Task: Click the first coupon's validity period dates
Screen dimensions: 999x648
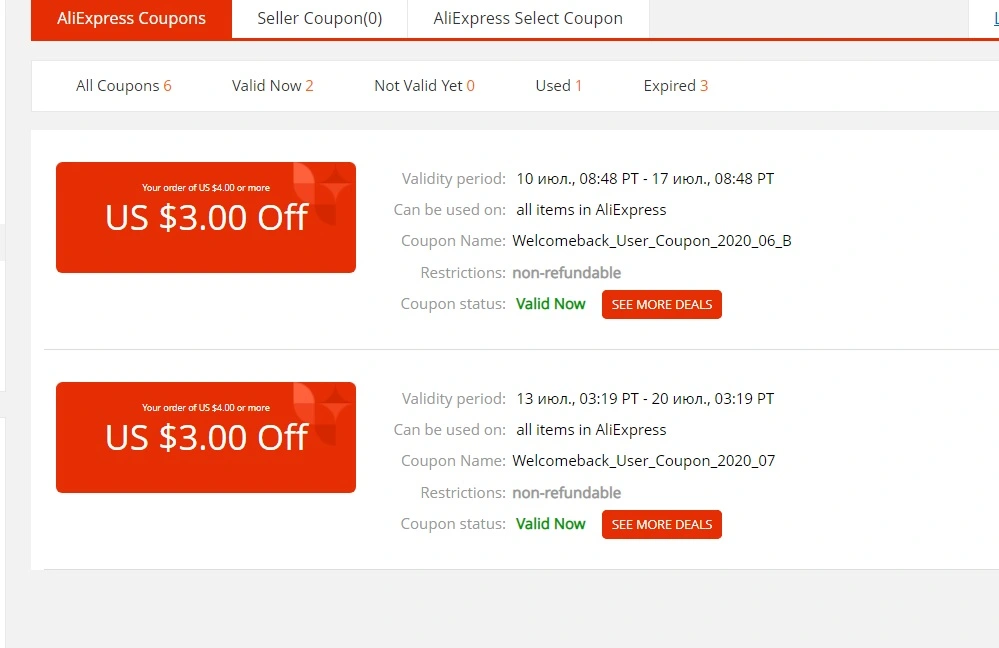Action: pyautogui.click(x=645, y=178)
